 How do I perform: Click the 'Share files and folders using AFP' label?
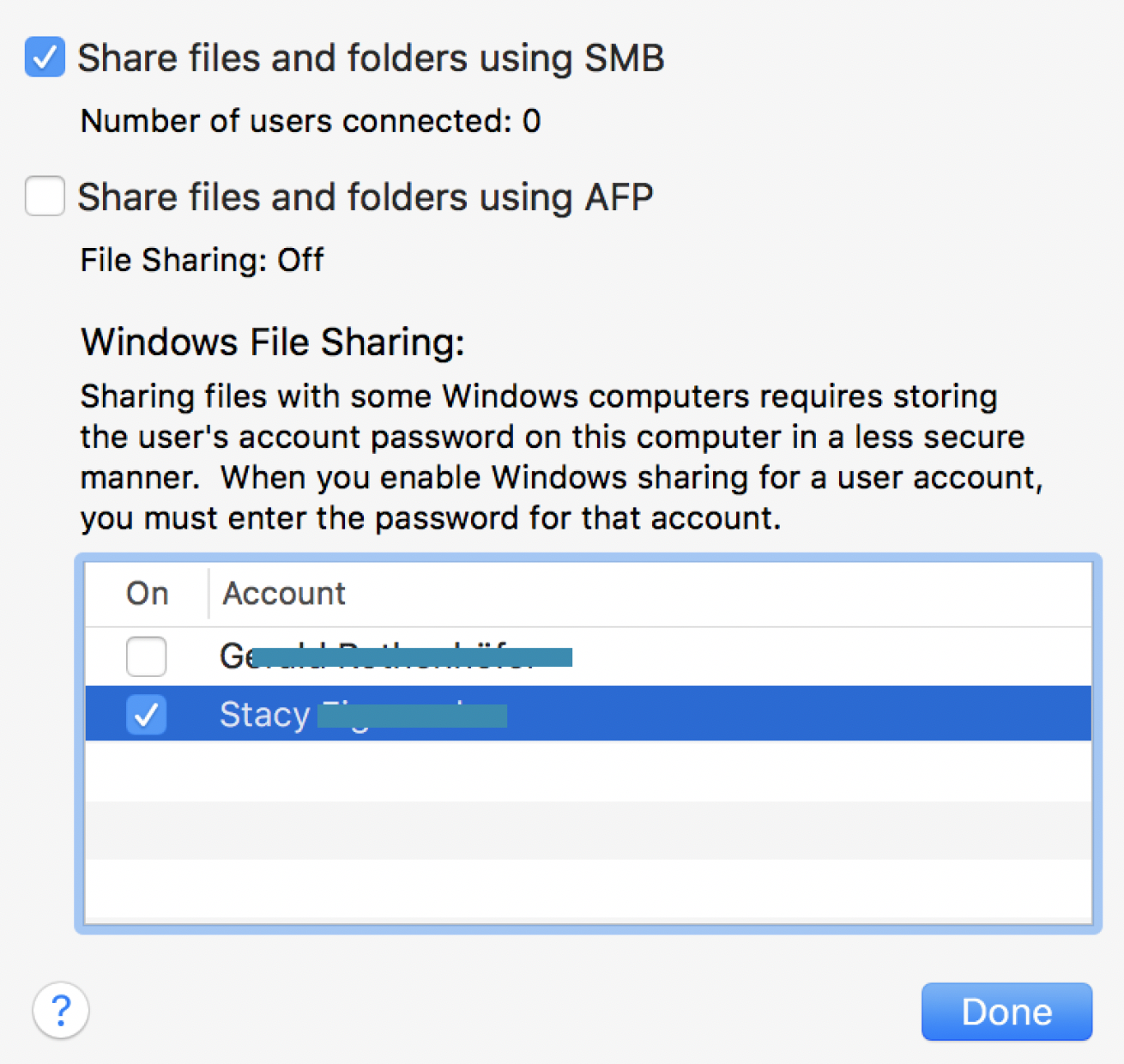(x=366, y=197)
